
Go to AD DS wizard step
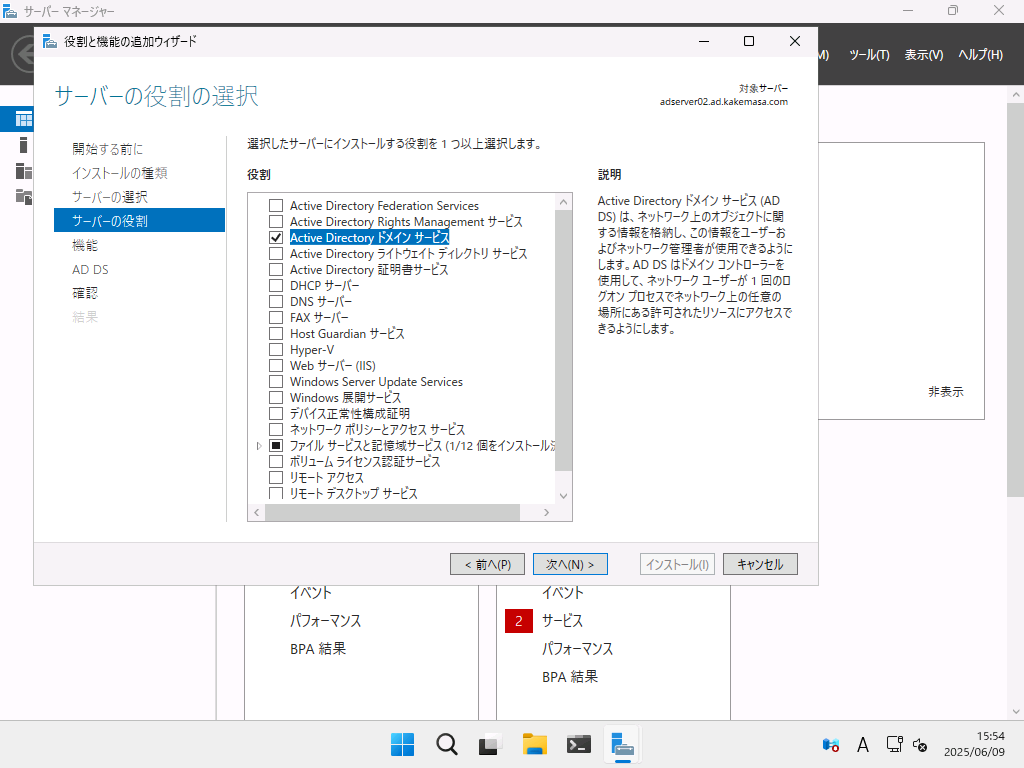(90, 269)
